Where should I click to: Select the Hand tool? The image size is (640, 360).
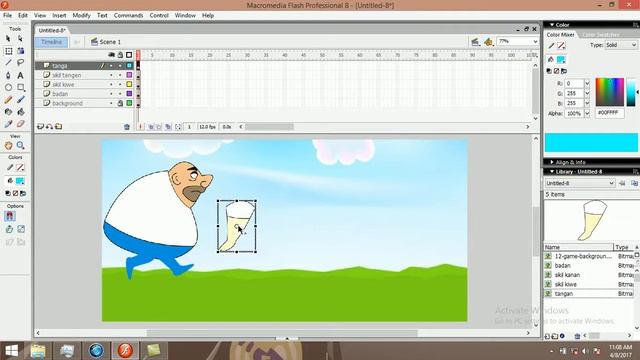click(x=8, y=145)
